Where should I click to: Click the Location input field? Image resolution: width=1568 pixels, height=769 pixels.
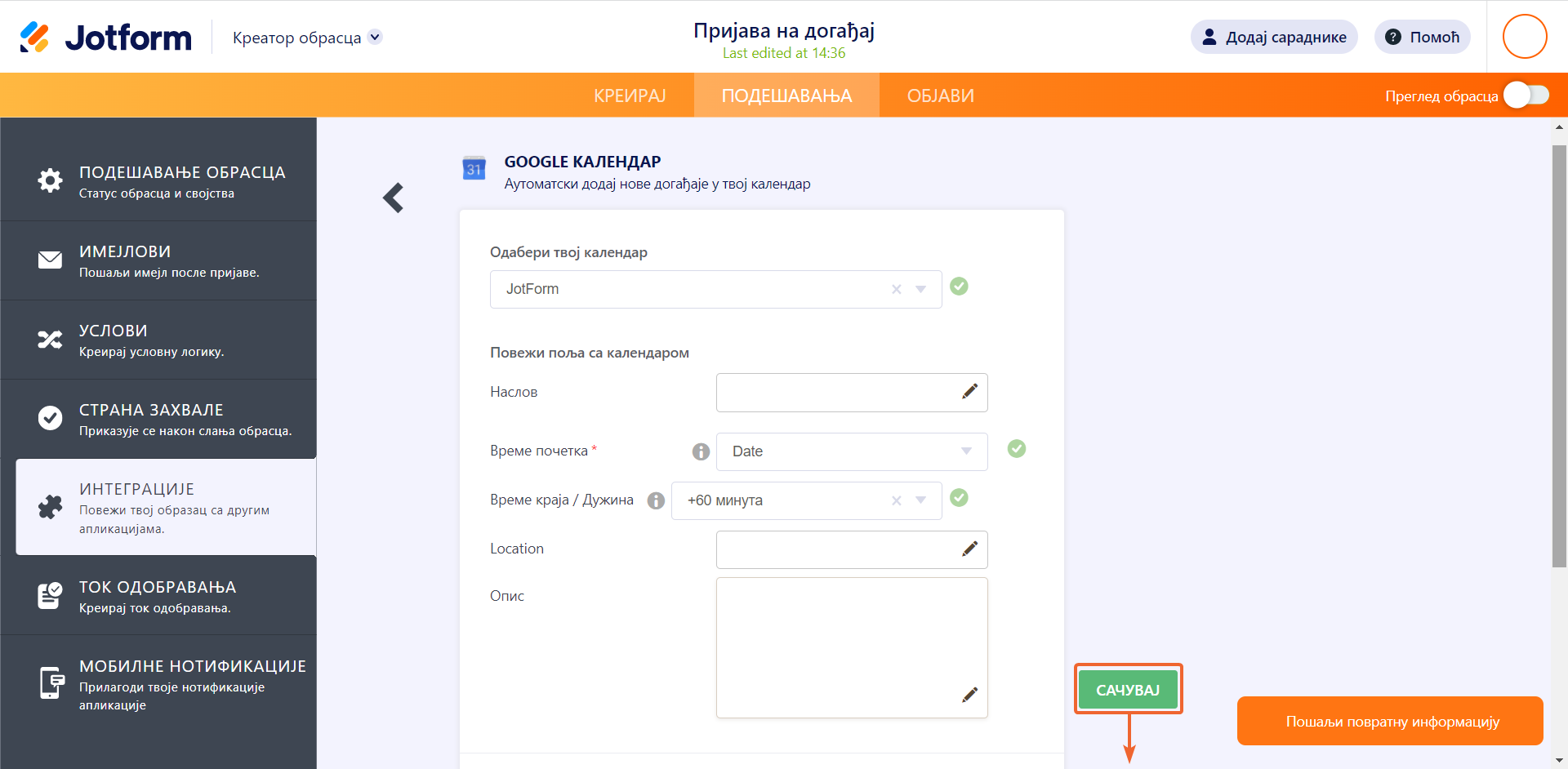click(x=852, y=549)
